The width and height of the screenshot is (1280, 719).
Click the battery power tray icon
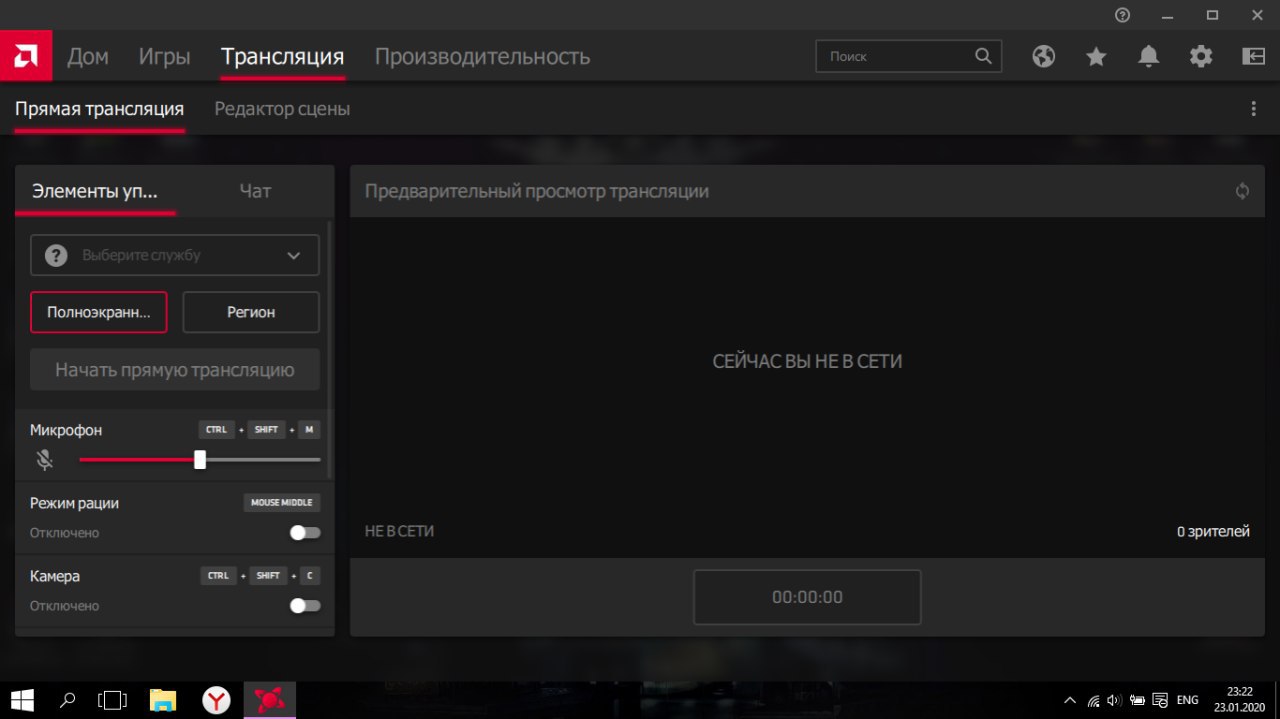click(1138, 701)
